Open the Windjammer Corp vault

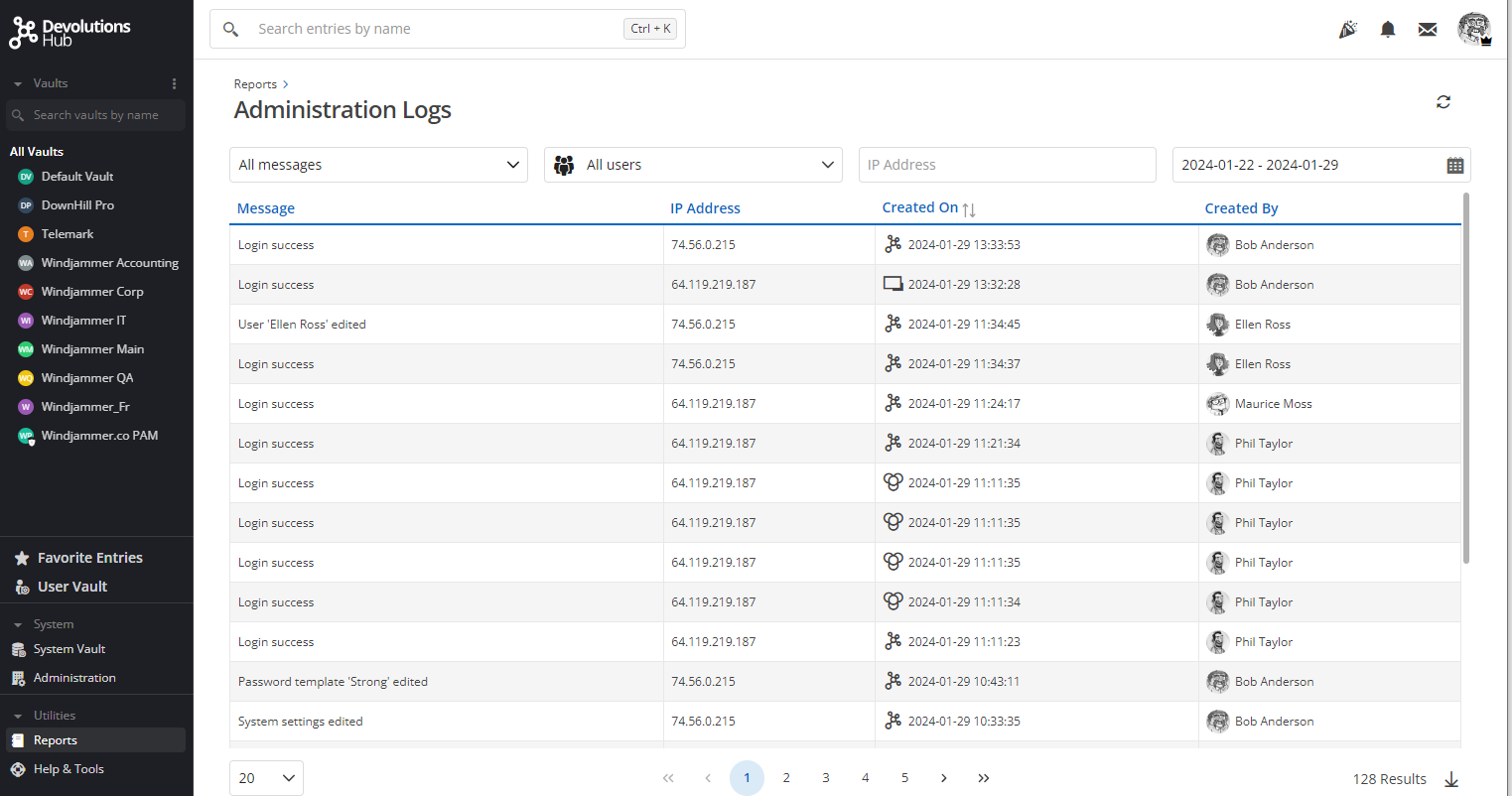click(x=92, y=292)
